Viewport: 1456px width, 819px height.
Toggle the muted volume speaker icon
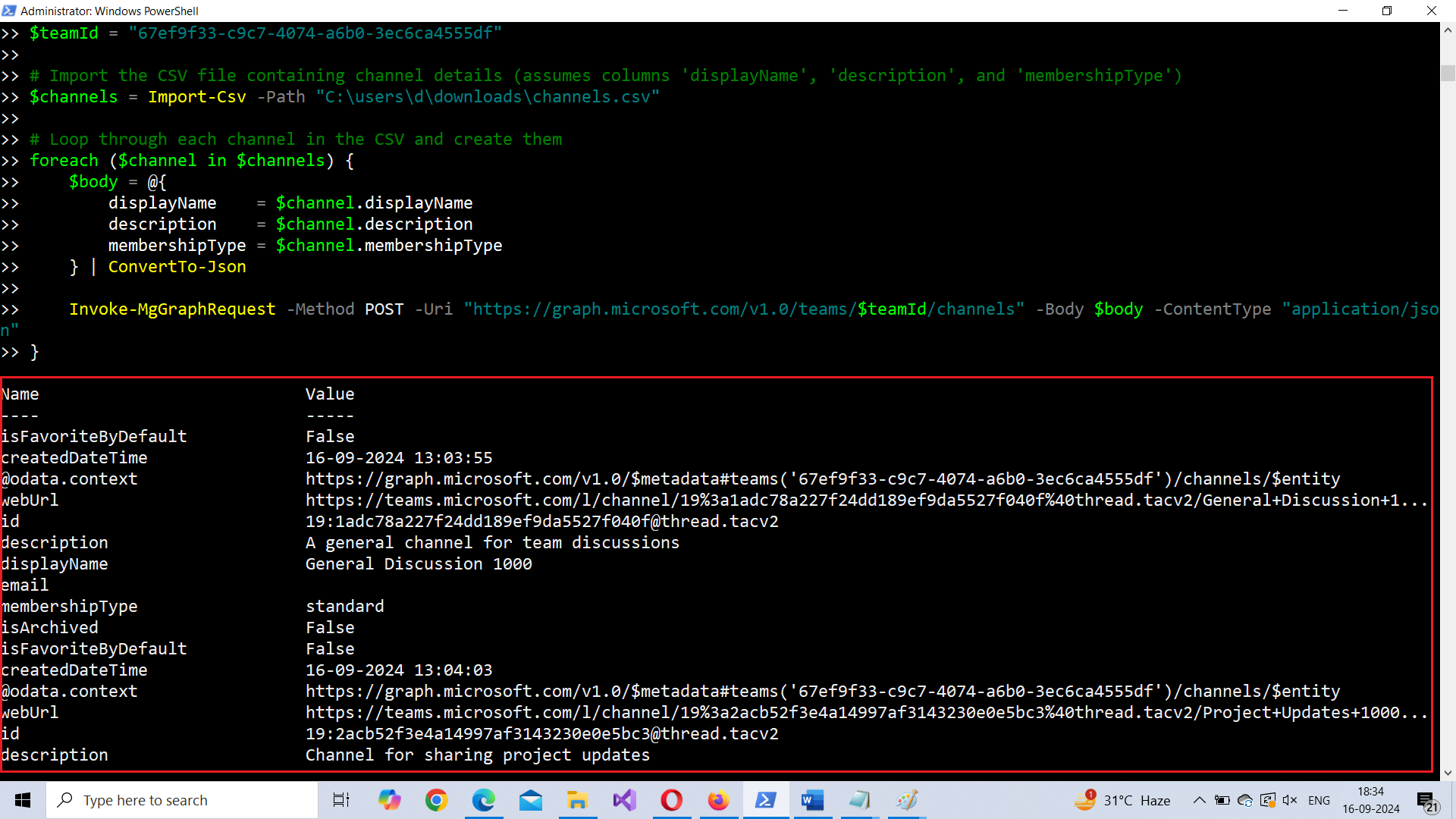tap(1290, 800)
